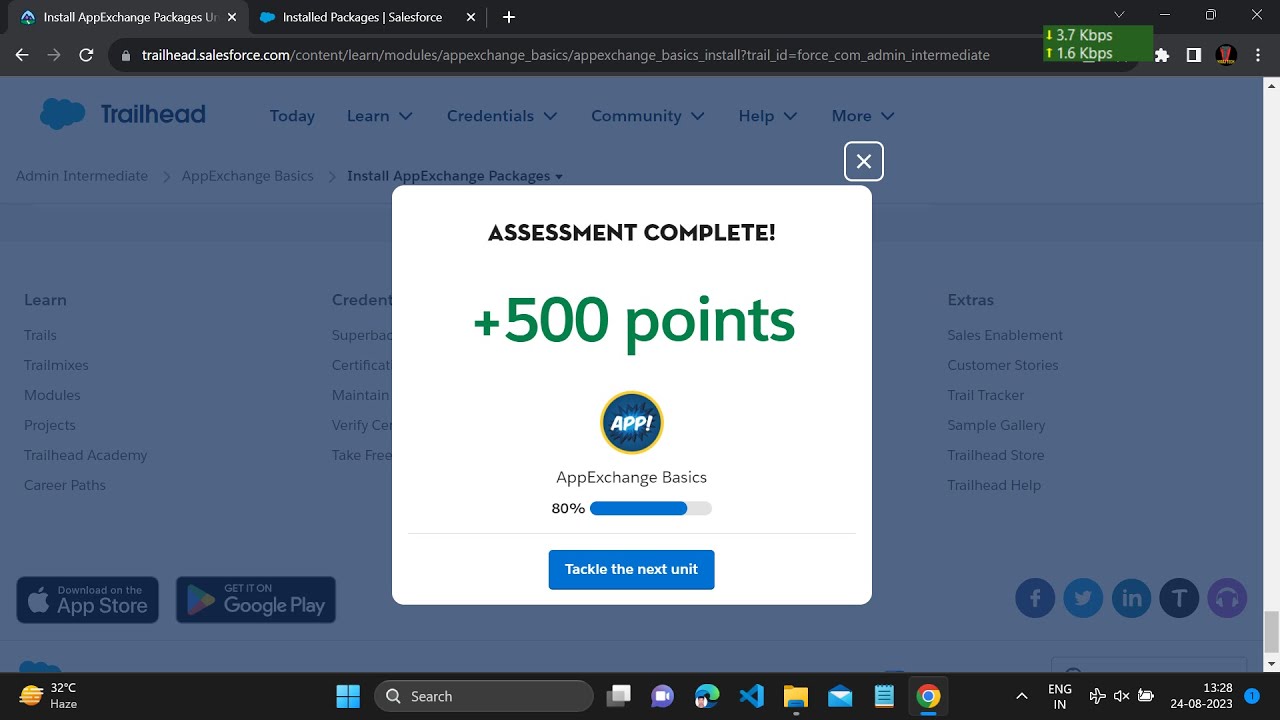
Task: Open the tab search chevron
Action: point(1119,15)
